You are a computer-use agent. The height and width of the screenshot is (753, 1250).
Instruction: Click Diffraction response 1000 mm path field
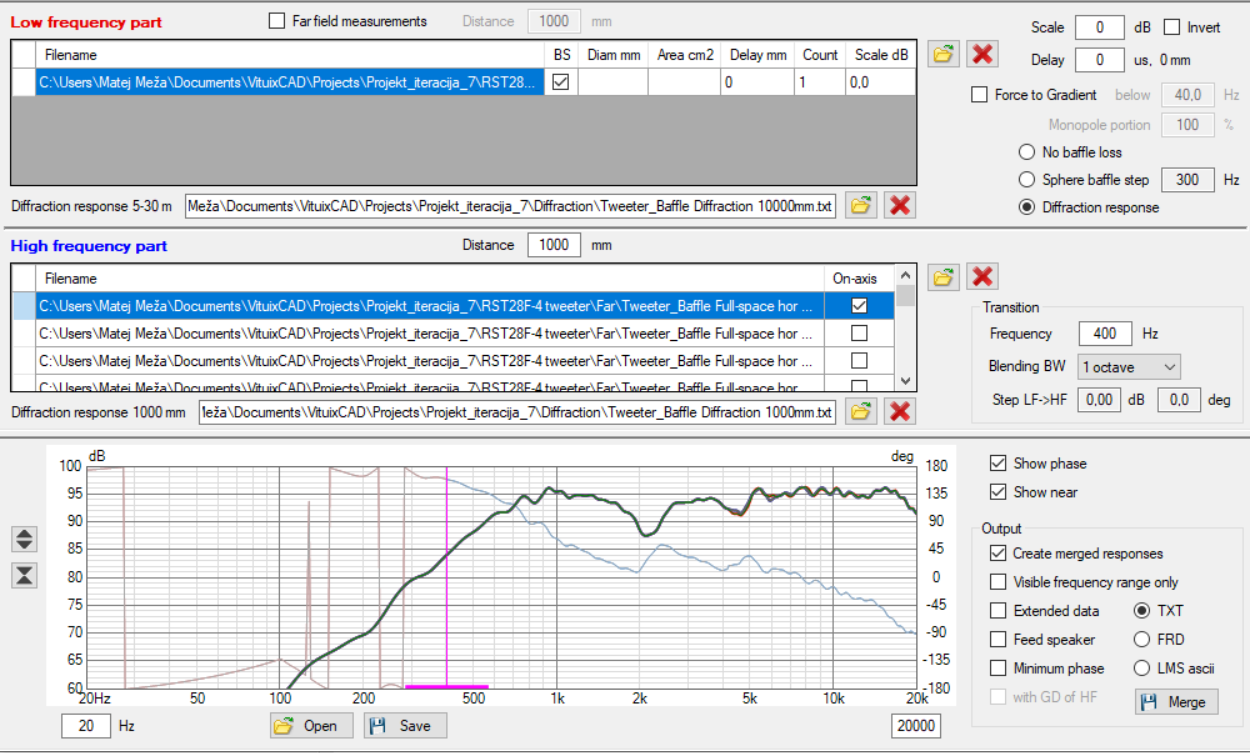[517, 412]
